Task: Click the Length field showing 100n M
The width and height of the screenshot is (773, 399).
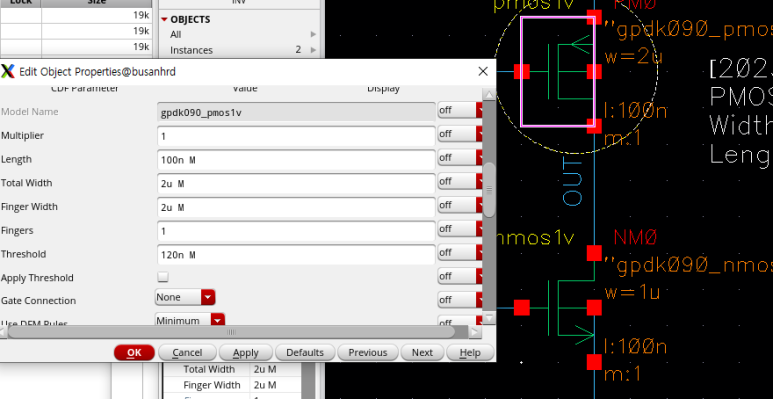Action: pyautogui.click(x=296, y=159)
